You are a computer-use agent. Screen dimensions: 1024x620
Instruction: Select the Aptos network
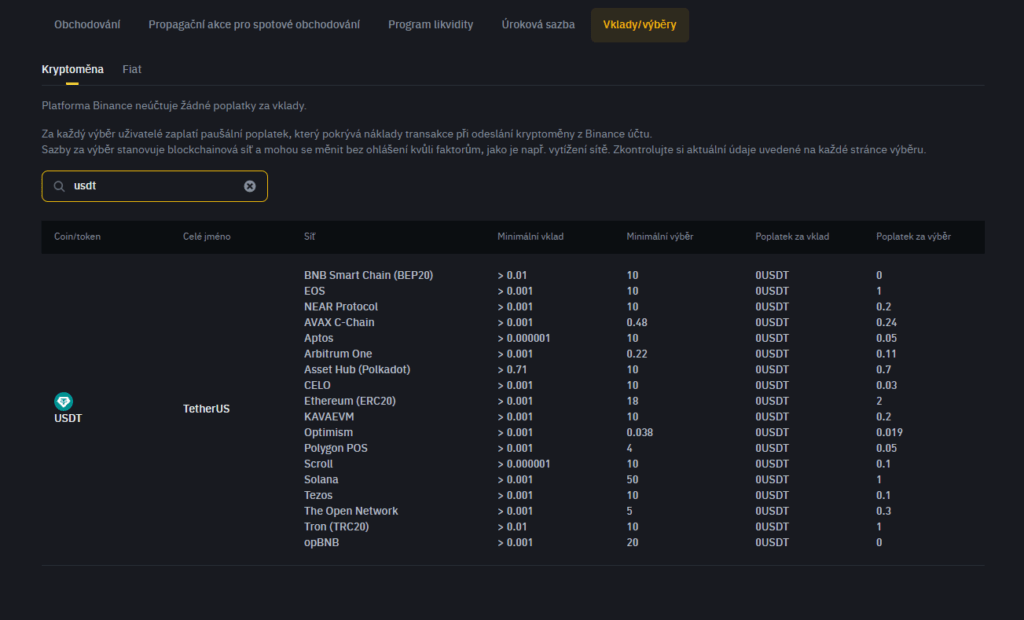(319, 338)
